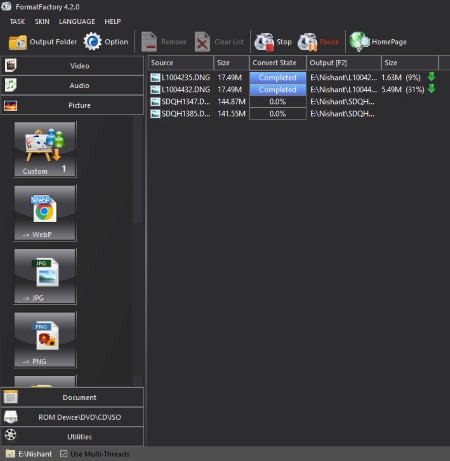Click the 144.87M size cell
Screen dimensions: 450x461
[231, 102]
